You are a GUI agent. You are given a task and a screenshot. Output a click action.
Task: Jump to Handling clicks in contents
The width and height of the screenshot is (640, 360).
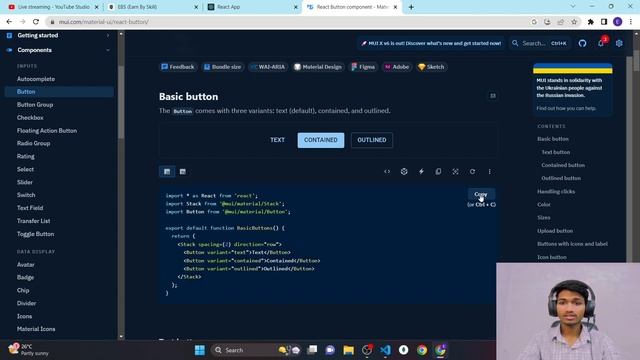[556, 191]
